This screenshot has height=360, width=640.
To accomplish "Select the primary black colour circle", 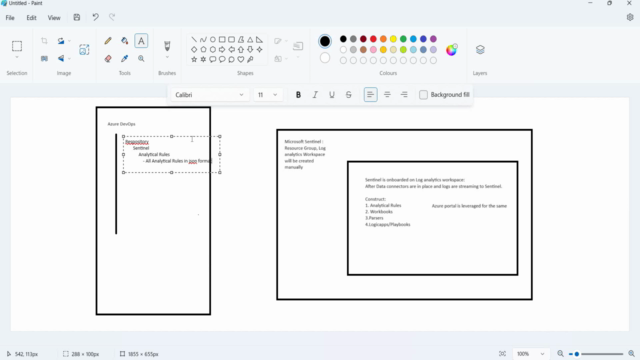I will tap(325, 41).
